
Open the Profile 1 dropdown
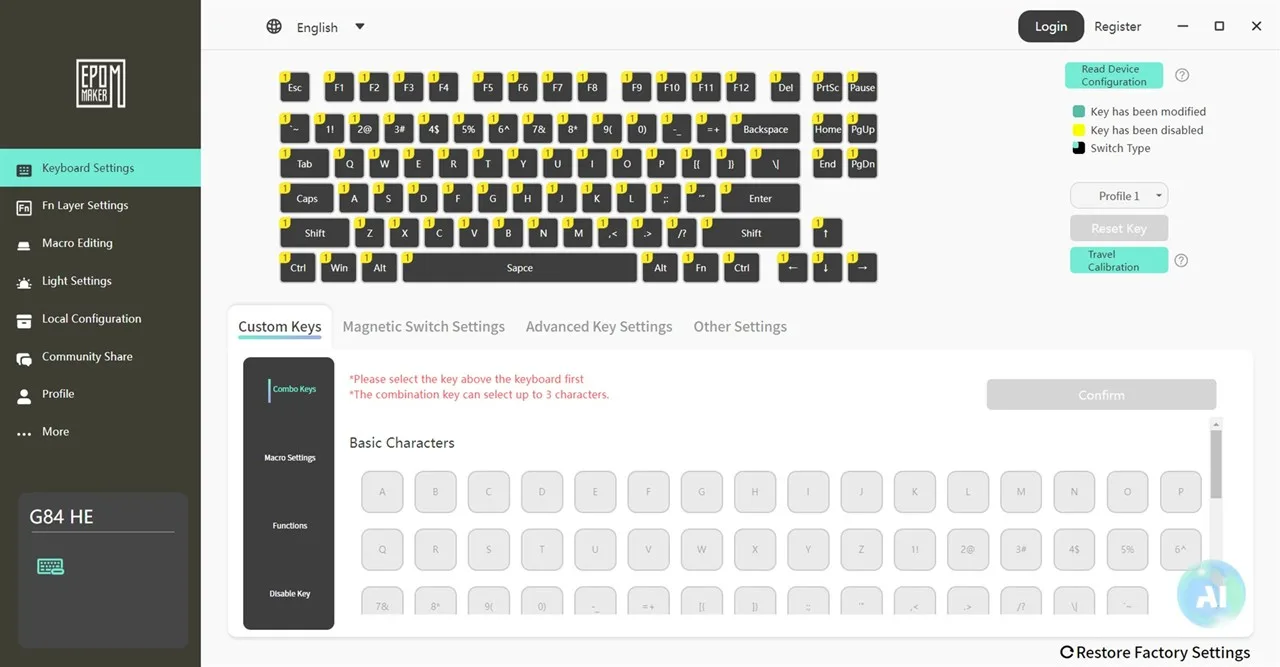tap(1119, 196)
